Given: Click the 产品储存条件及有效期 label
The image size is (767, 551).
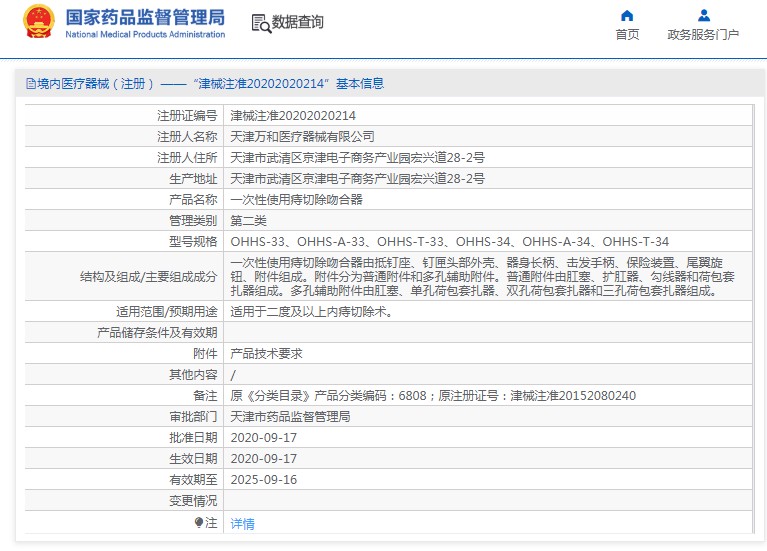Looking at the screenshot, I should pyautogui.click(x=157, y=333).
